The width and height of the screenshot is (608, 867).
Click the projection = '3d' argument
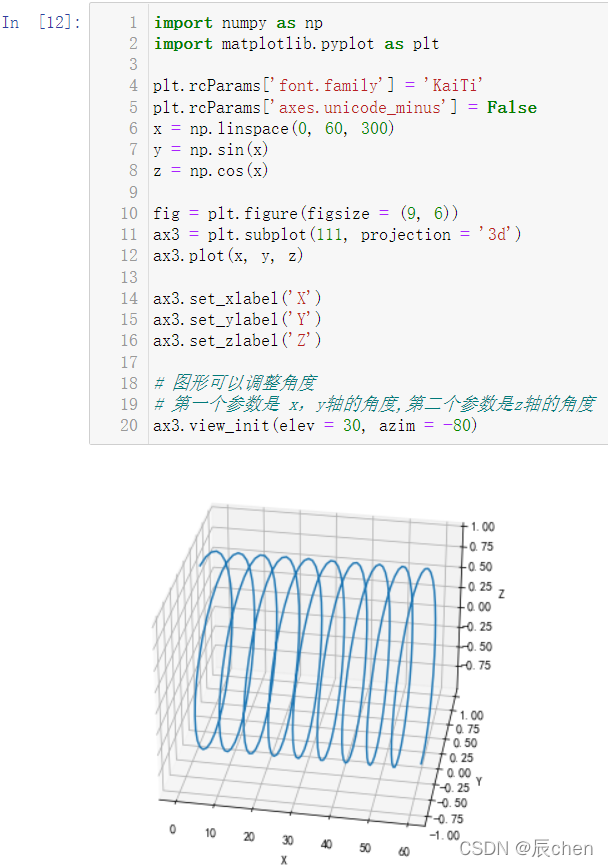click(436, 234)
